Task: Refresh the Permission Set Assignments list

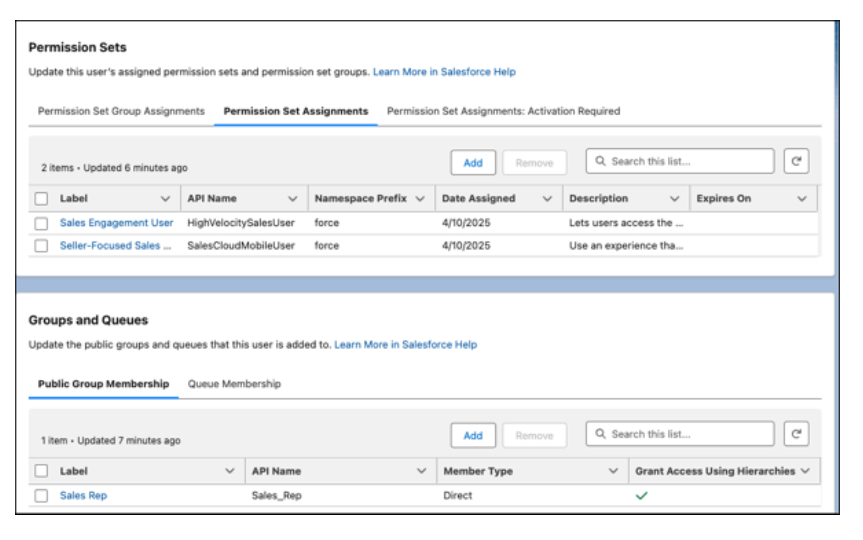Action: point(796,161)
